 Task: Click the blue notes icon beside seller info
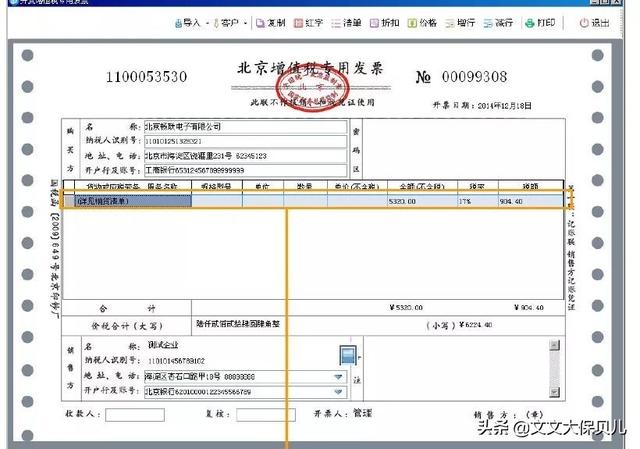click(349, 356)
